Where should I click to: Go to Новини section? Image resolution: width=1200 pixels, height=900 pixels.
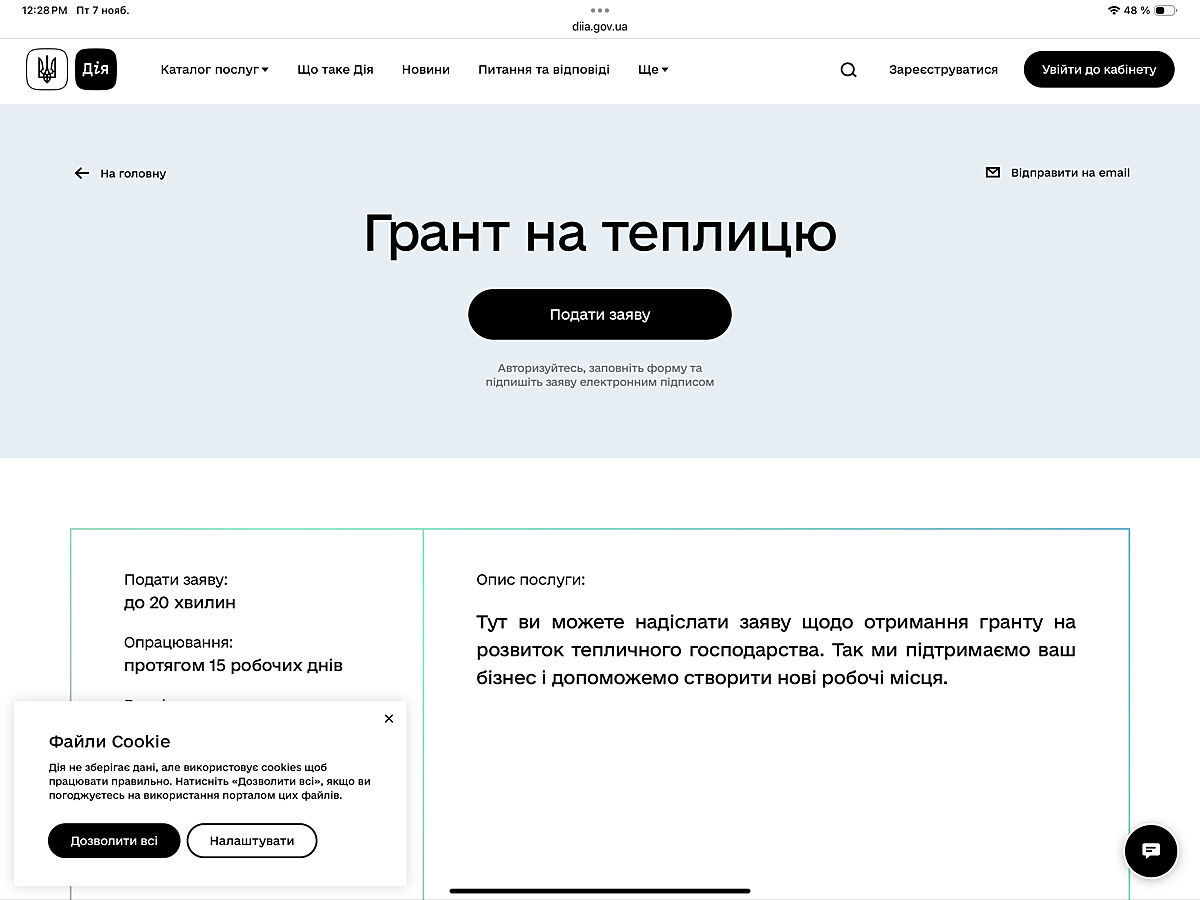(x=426, y=70)
